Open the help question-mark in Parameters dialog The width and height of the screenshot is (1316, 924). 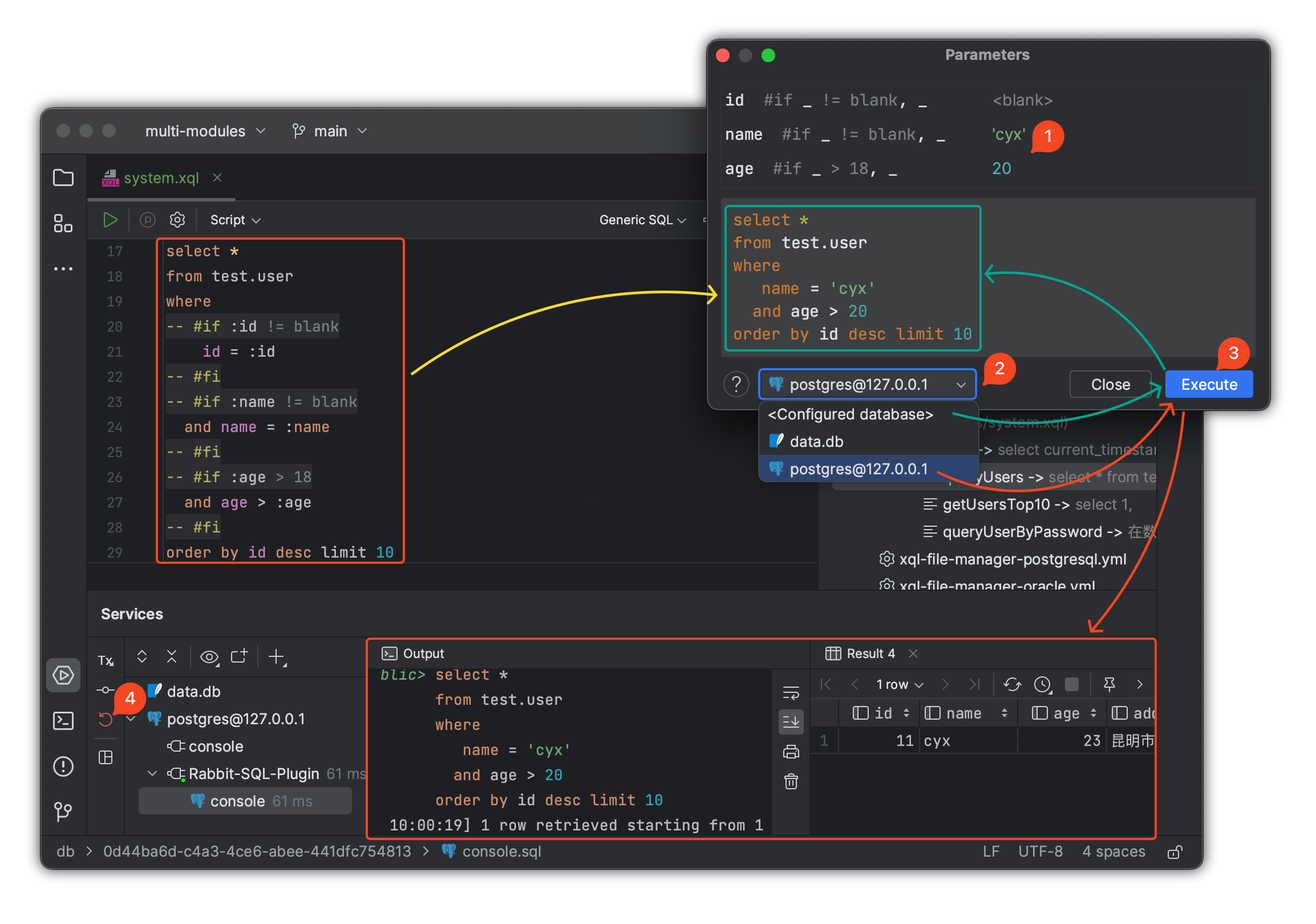[x=736, y=384]
